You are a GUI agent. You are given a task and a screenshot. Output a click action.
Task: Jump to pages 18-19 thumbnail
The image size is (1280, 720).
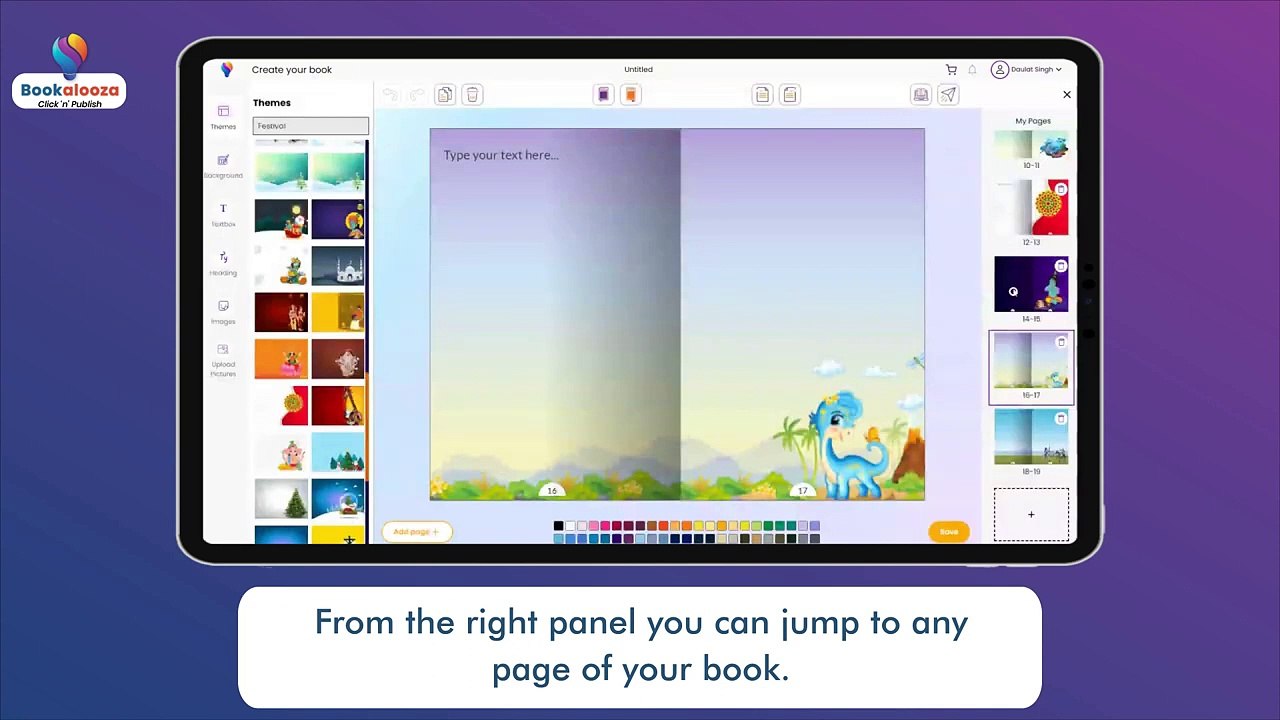(1031, 437)
